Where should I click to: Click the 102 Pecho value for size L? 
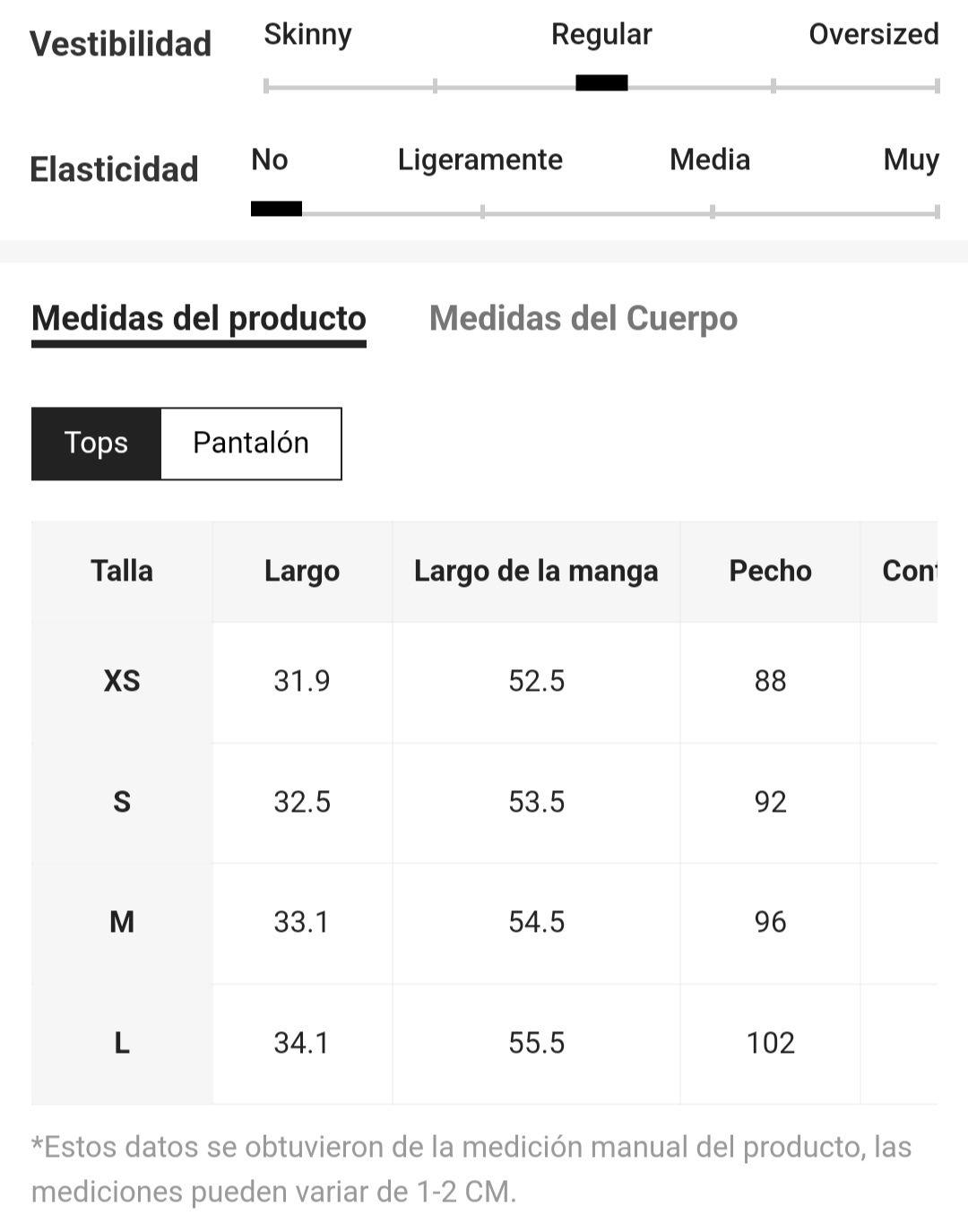tap(771, 1044)
